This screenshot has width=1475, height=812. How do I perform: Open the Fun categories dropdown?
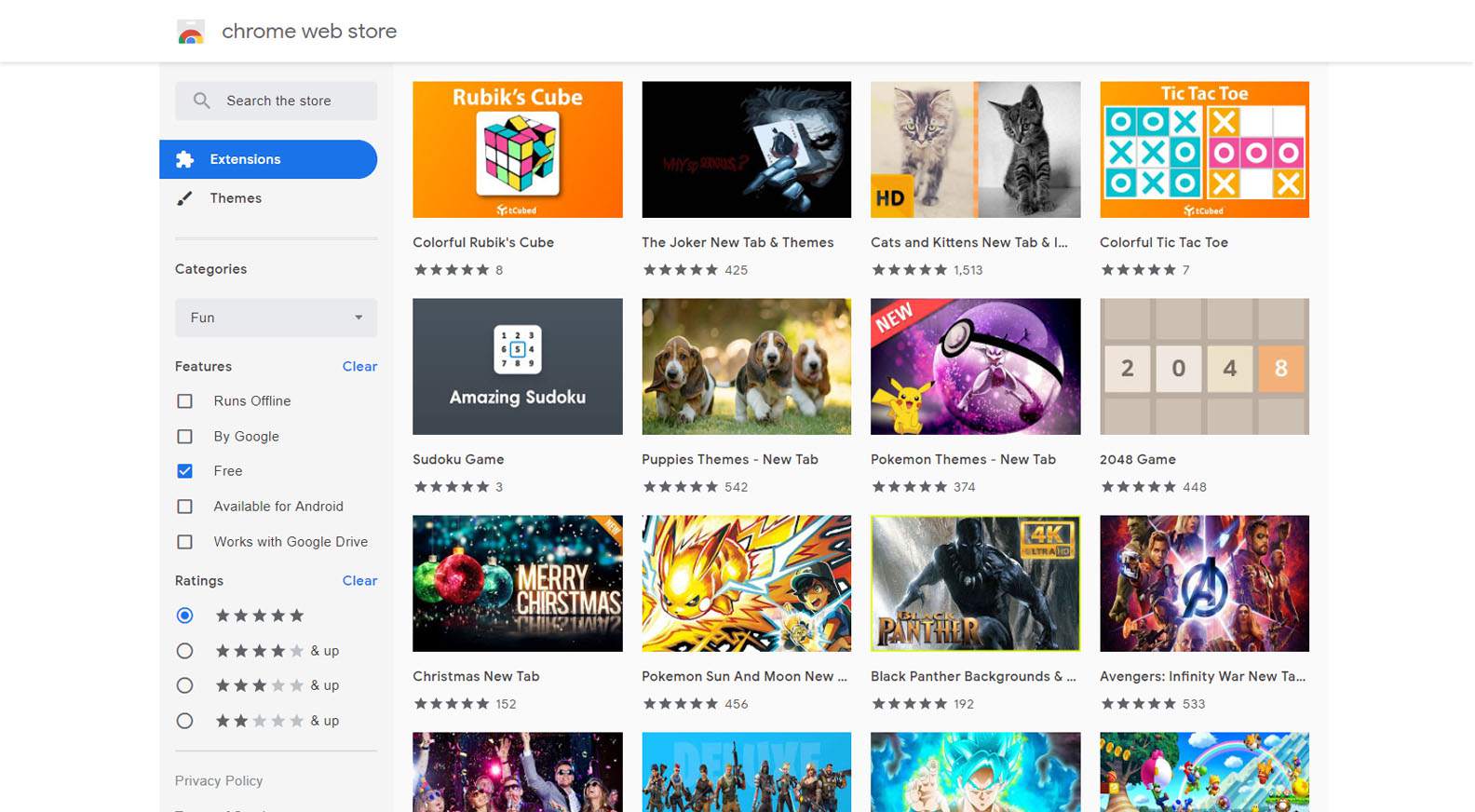(276, 318)
